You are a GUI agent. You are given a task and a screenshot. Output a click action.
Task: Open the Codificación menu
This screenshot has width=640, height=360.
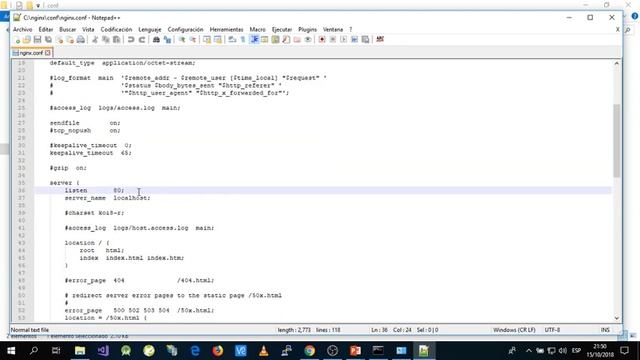[x=116, y=29]
